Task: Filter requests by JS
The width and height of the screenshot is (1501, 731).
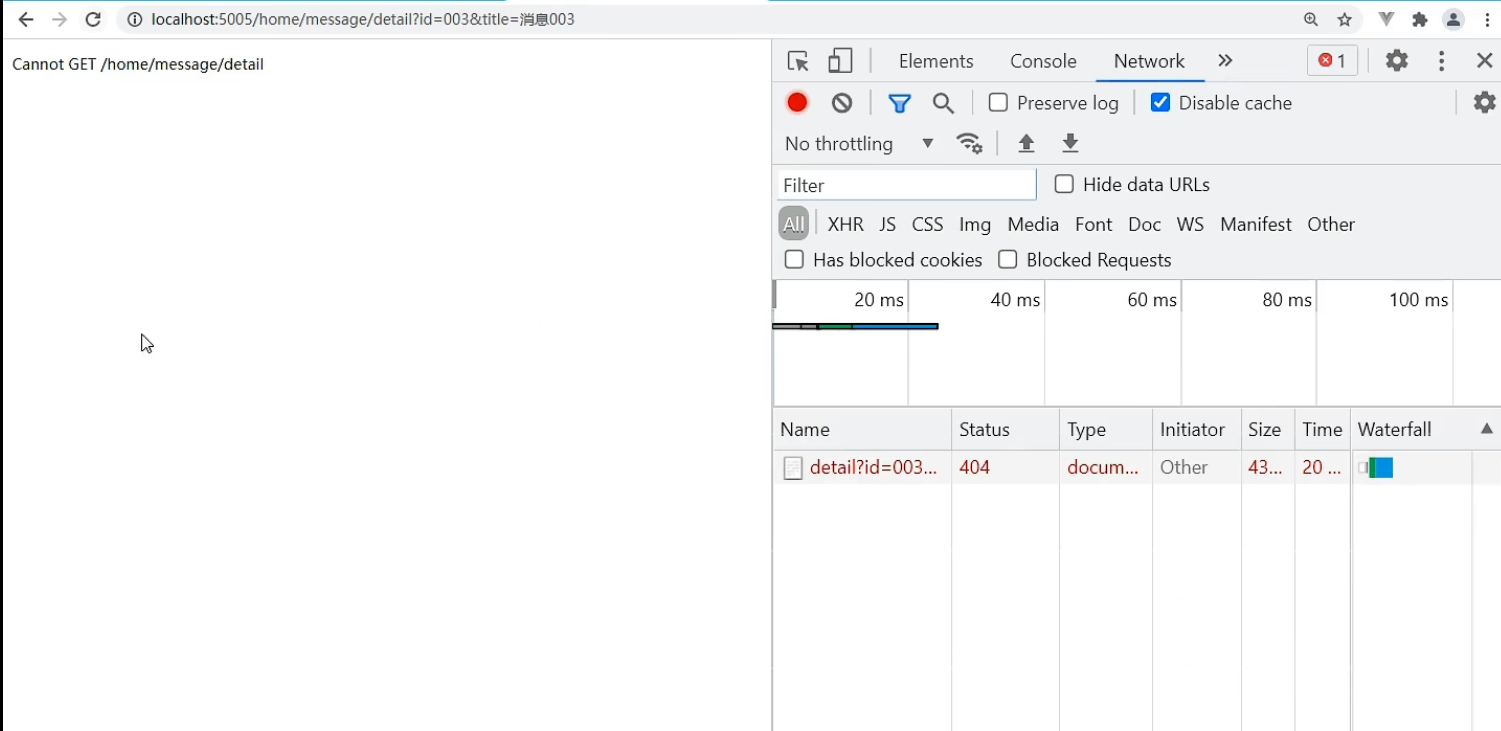Action: [x=888, y=224]
